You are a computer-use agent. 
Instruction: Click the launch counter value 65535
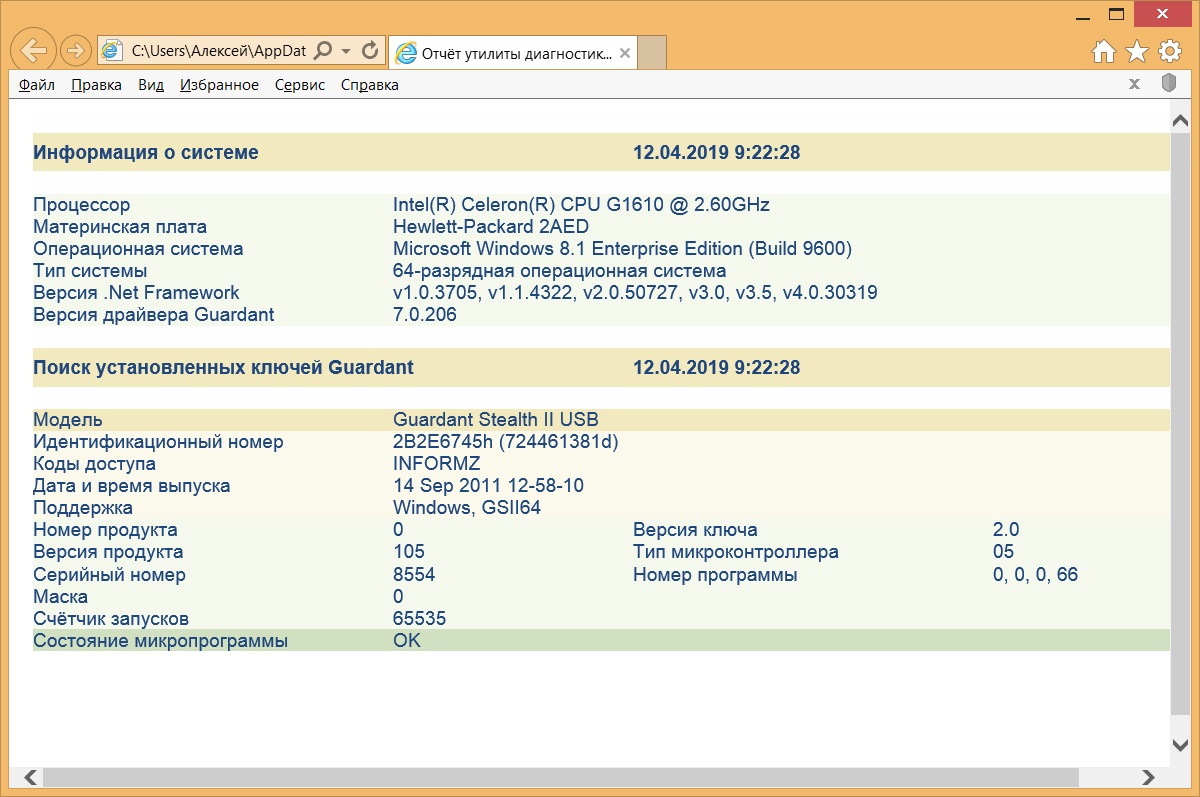click(x=420, y=619)
